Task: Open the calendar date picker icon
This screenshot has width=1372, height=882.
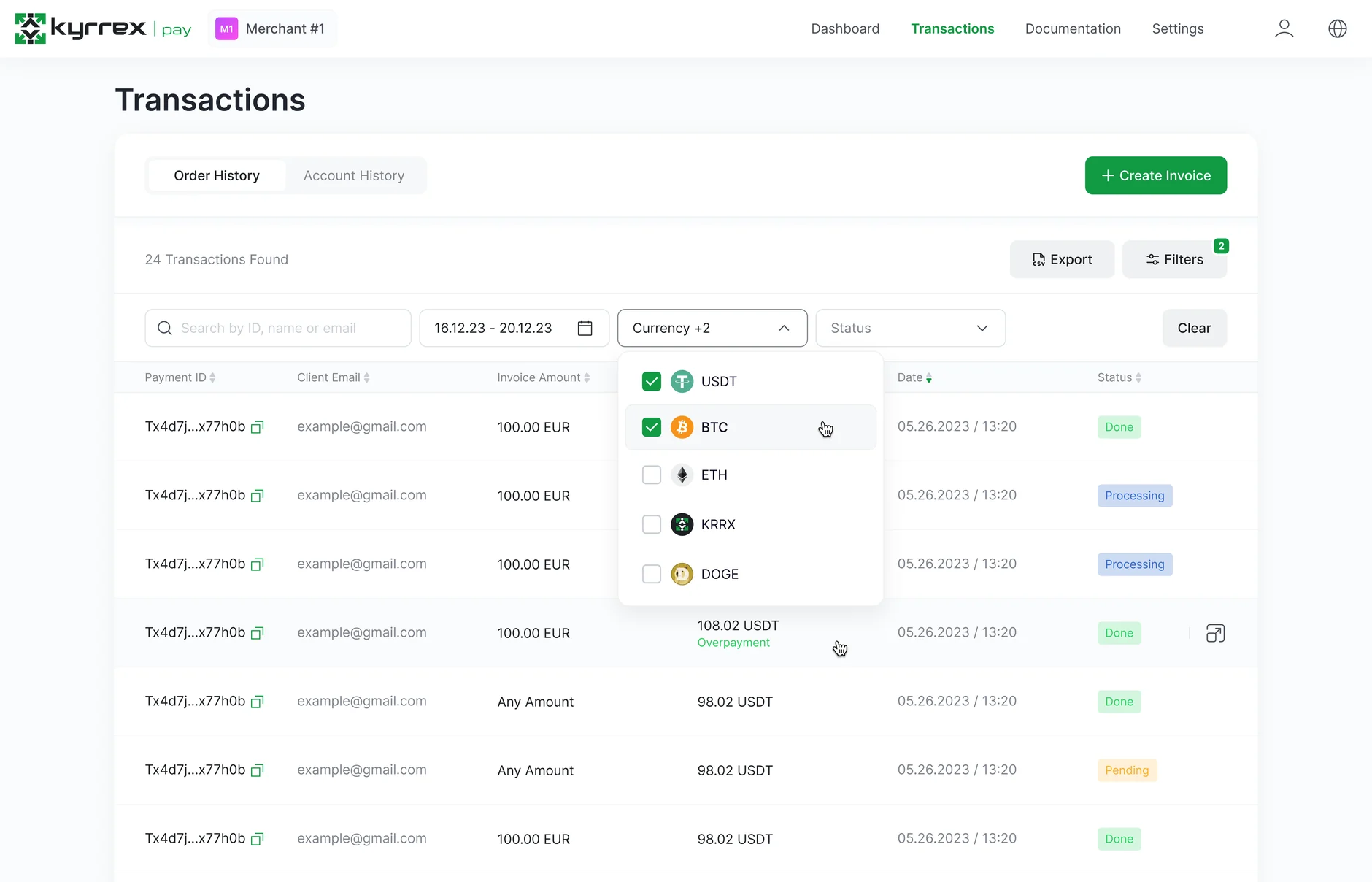Action: 585,328
